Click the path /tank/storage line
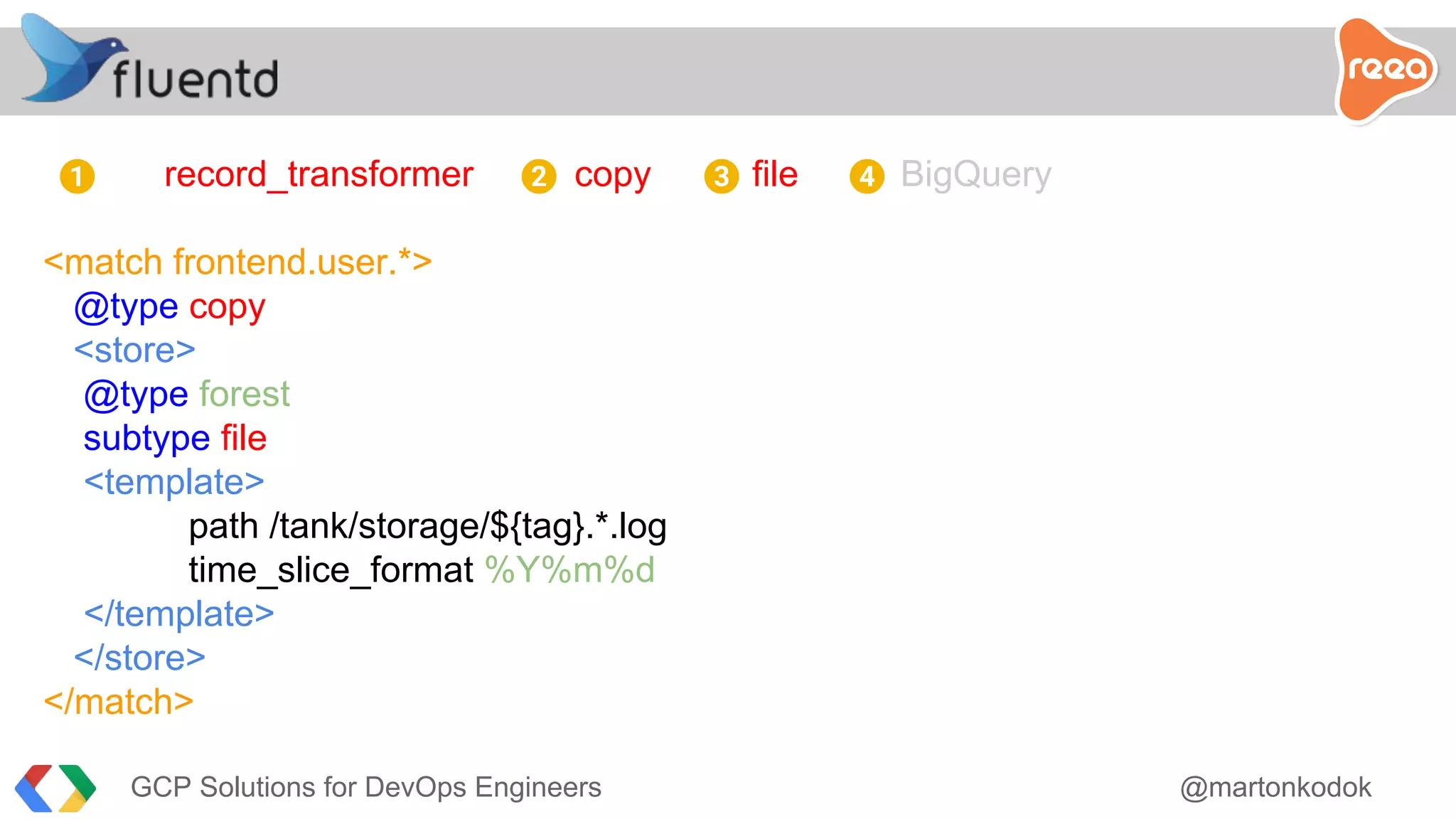This screenshot has height=819, width=1456. (x=427, y=527)
